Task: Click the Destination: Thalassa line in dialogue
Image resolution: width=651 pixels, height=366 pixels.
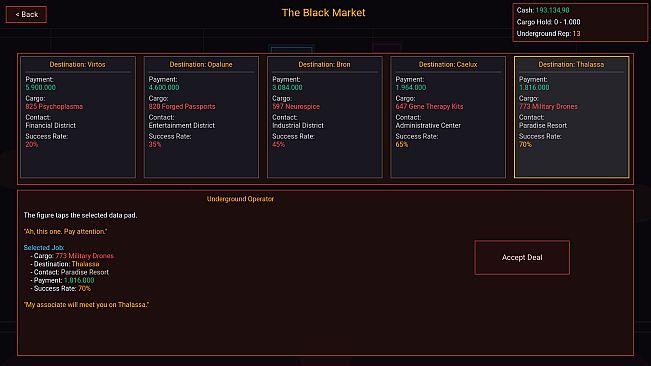Action: click(65, 264)
